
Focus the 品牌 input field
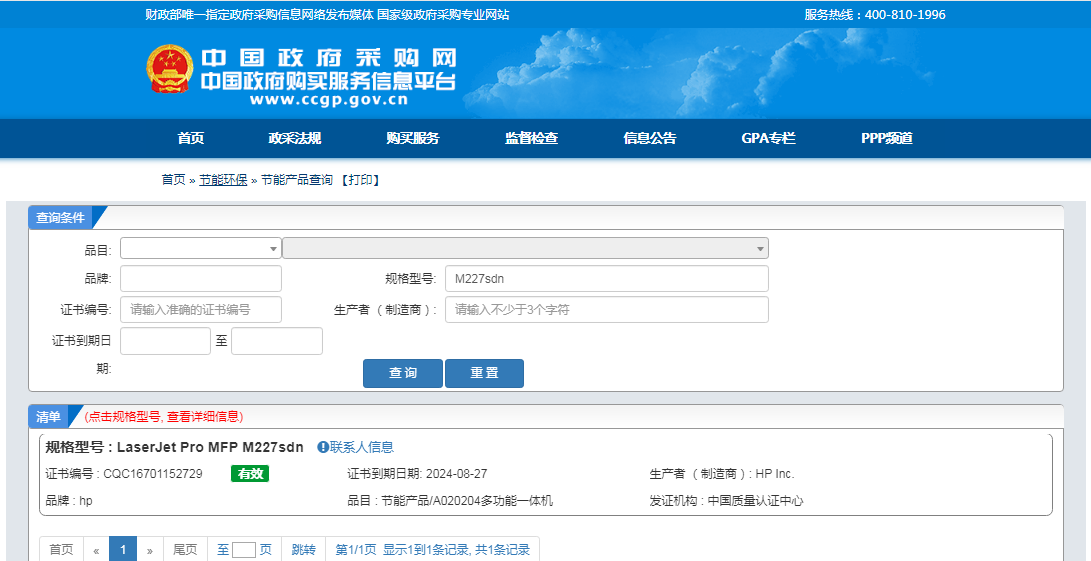click(x=200, y=278)
